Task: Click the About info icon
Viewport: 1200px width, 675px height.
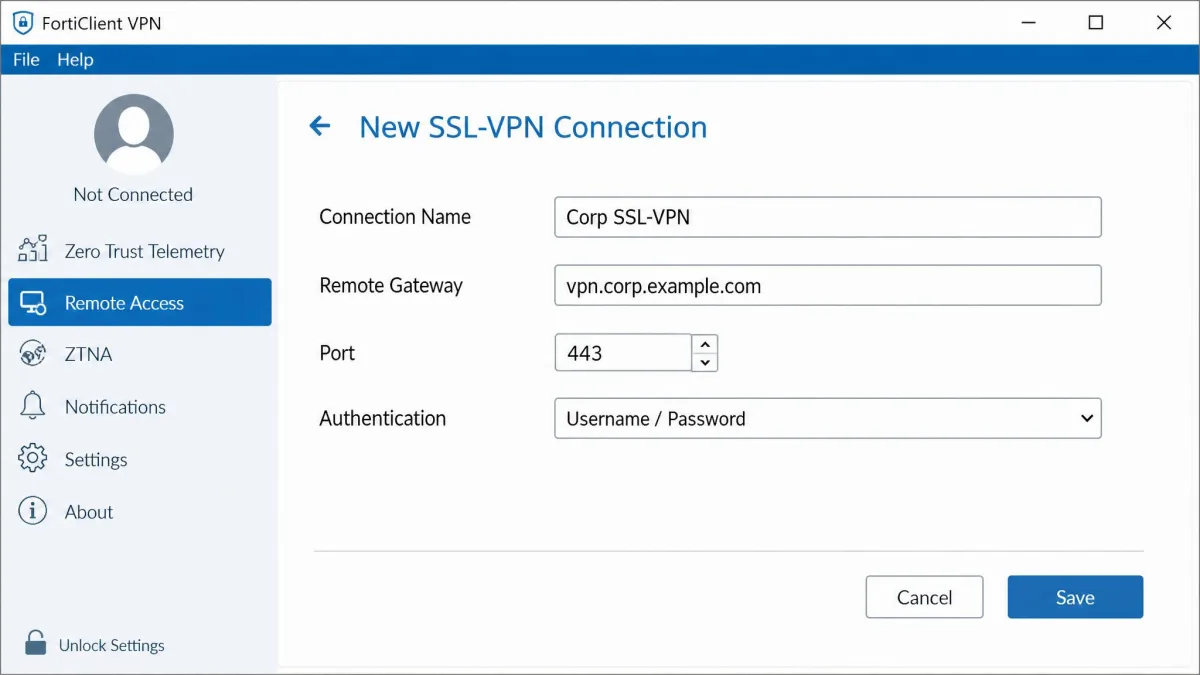Action: [x=33, y=511]
